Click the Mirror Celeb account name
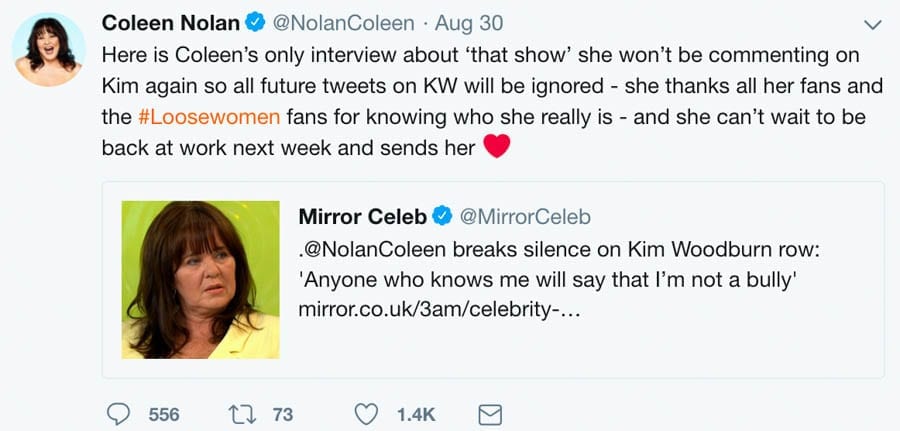The image size is (900, 431). point(362,216)
